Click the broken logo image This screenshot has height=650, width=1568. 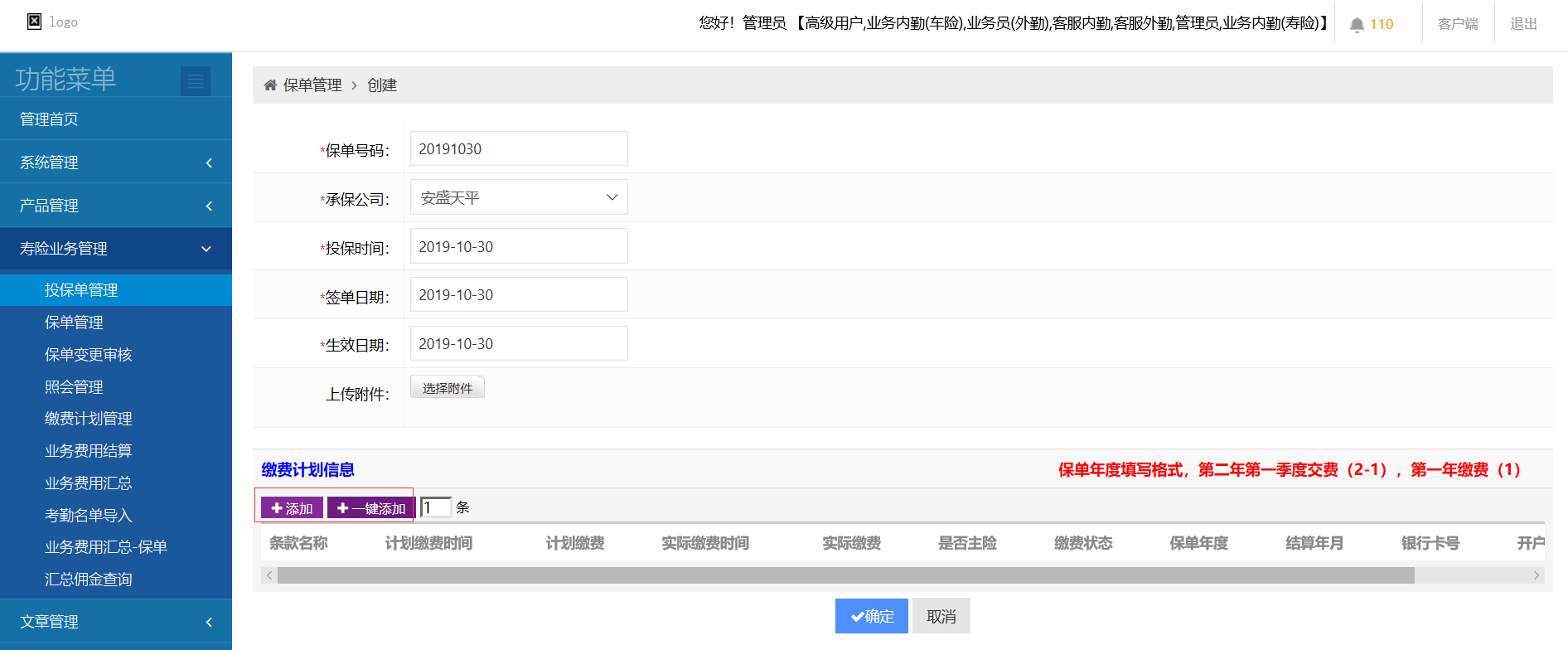pyautogui.click(x=35, y=22)
